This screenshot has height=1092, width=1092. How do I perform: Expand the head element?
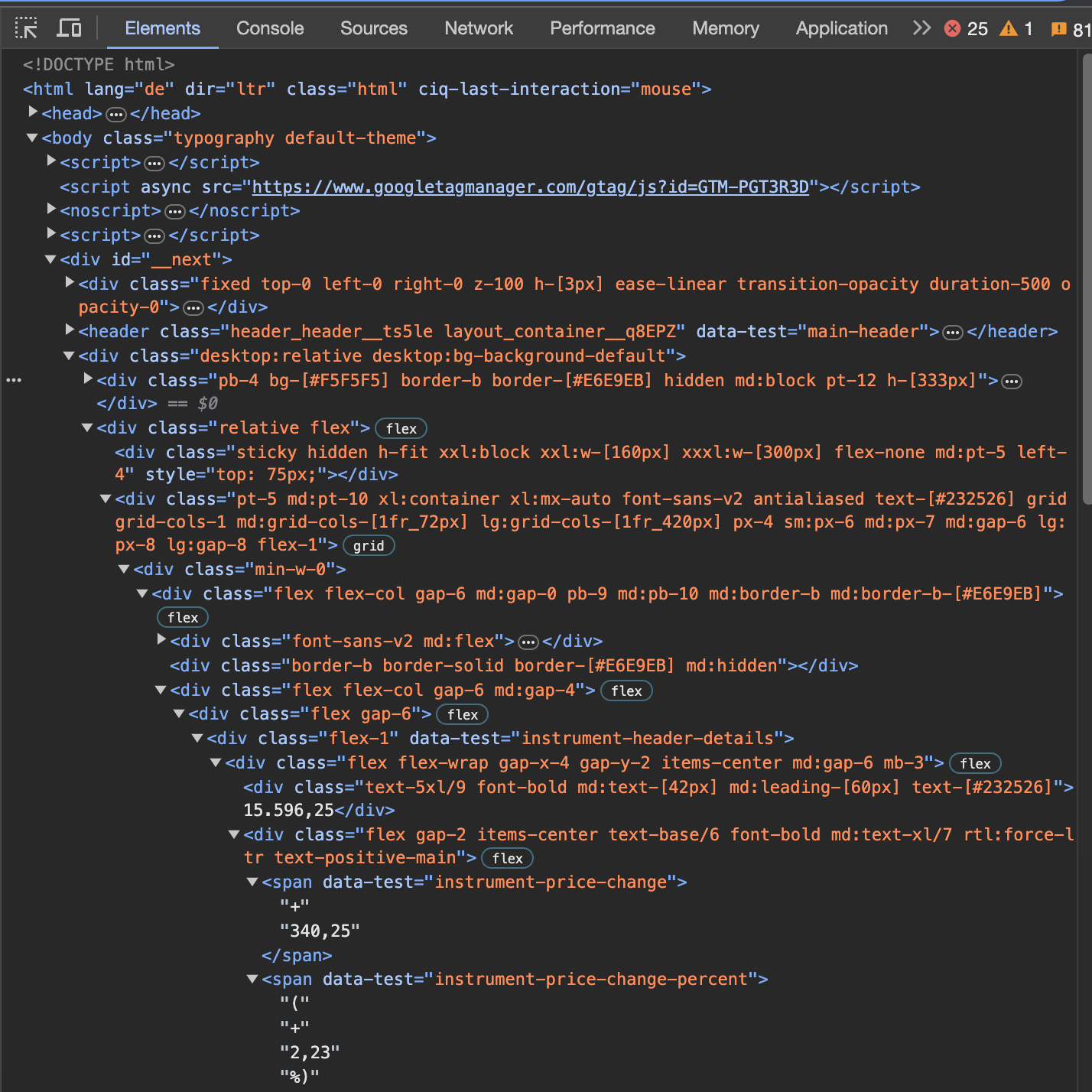(33, 112)
